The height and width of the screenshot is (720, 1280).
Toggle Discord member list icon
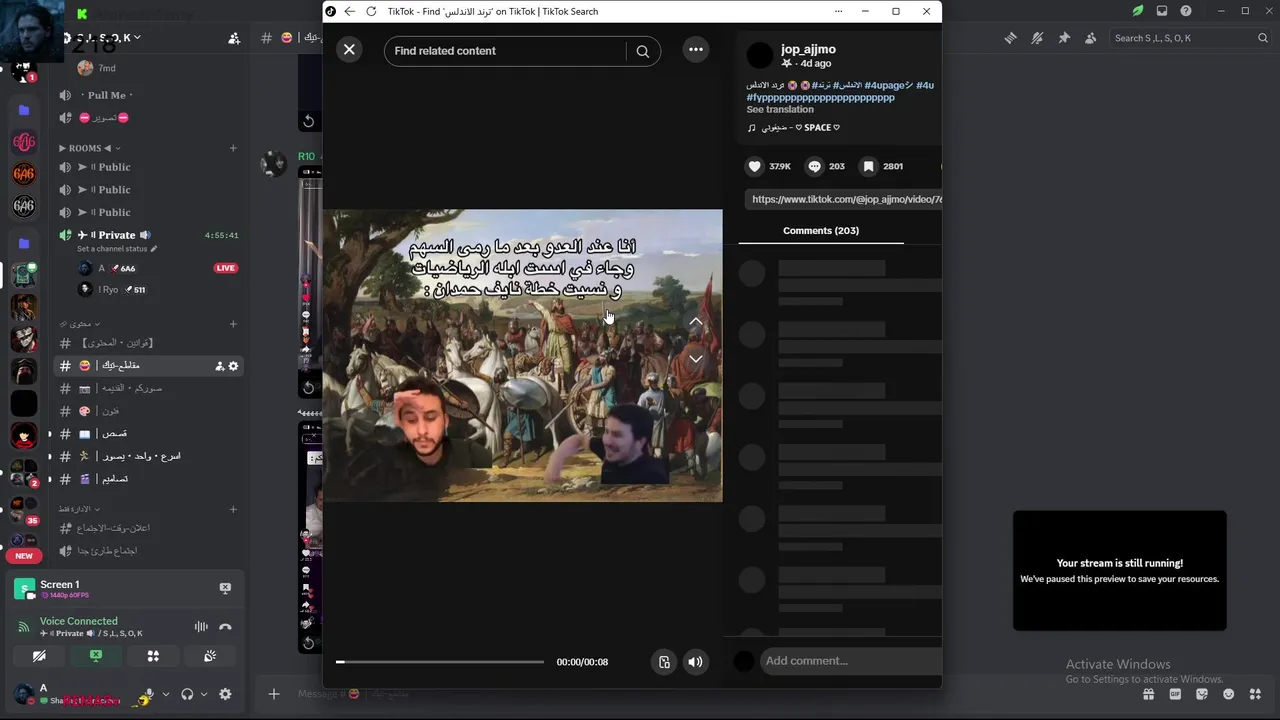tap(1091, 38)
